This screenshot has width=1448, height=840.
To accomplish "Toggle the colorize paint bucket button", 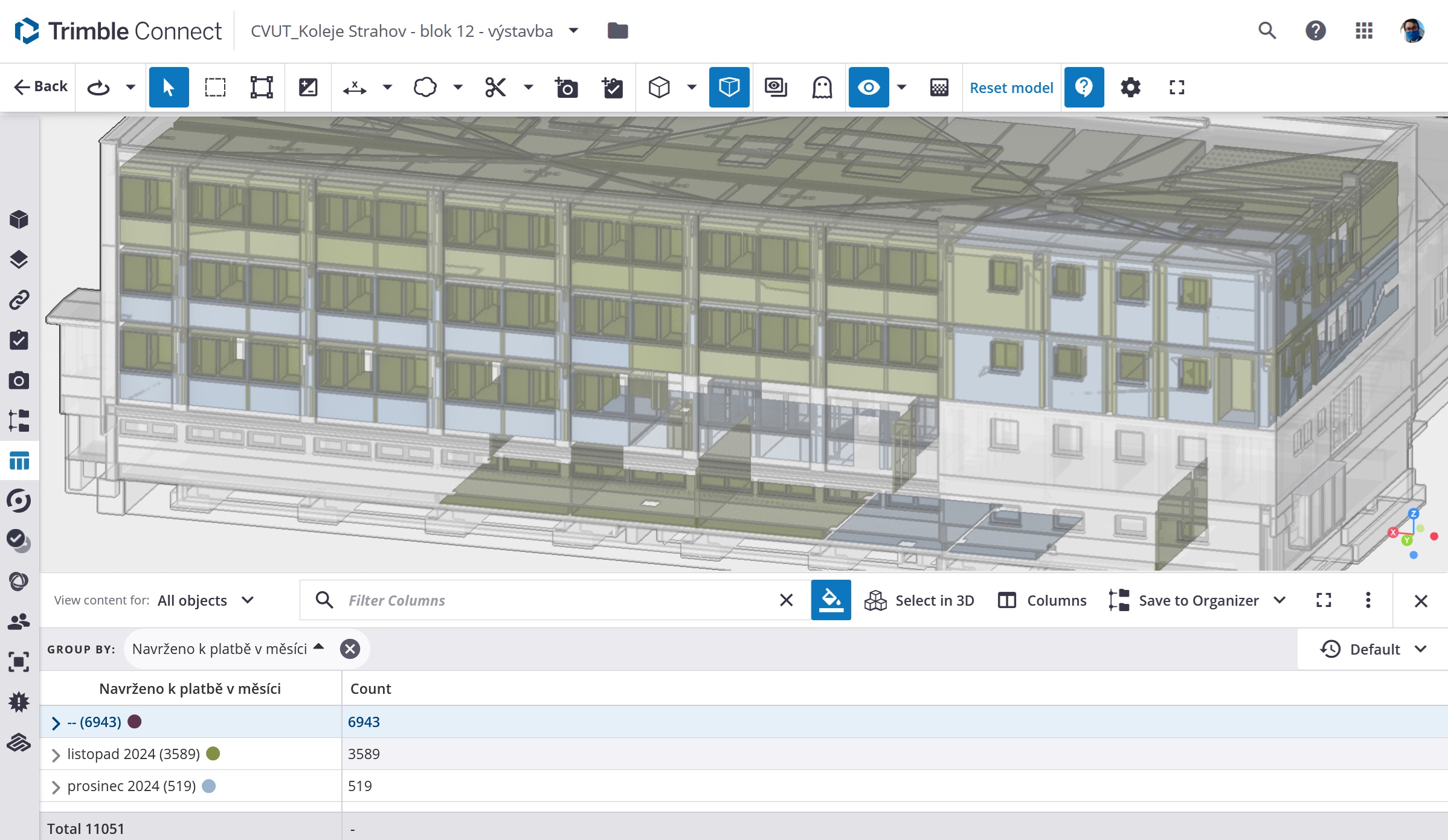I will click(831, 600).
